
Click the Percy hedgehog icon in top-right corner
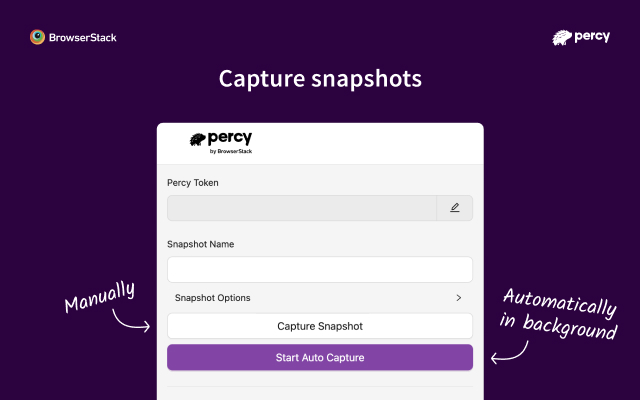[x=562, y=38]
